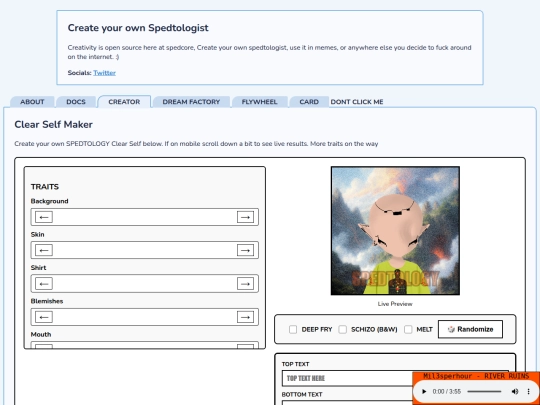Screen dimensions: 540x405
Task: Go to next Blemishes option
Action: 245,317
